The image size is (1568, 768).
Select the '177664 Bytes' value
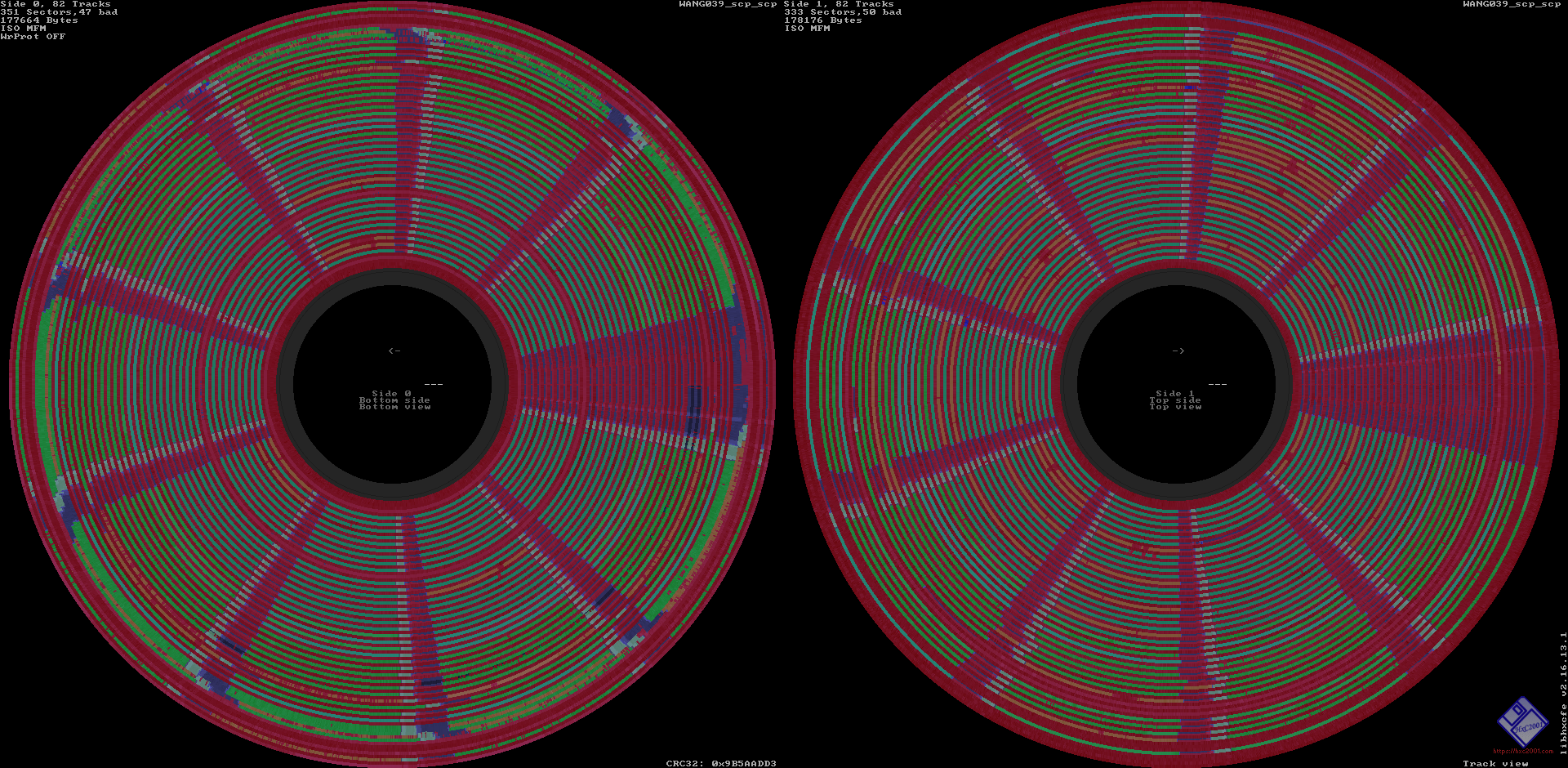pos(39,20)
